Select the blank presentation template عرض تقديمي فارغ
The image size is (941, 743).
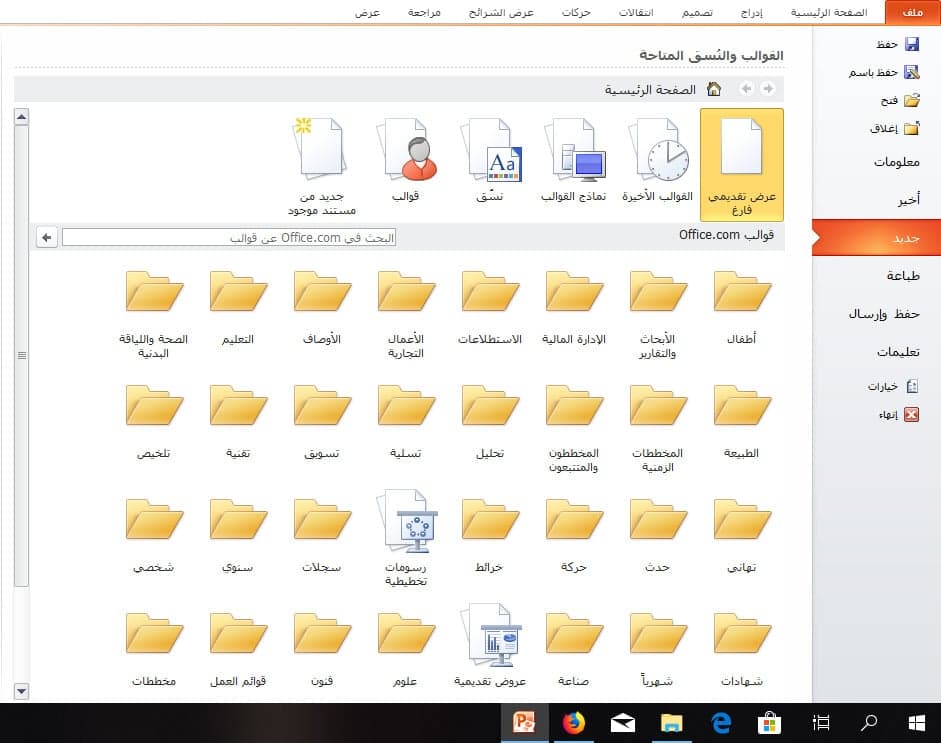[741, 164]
